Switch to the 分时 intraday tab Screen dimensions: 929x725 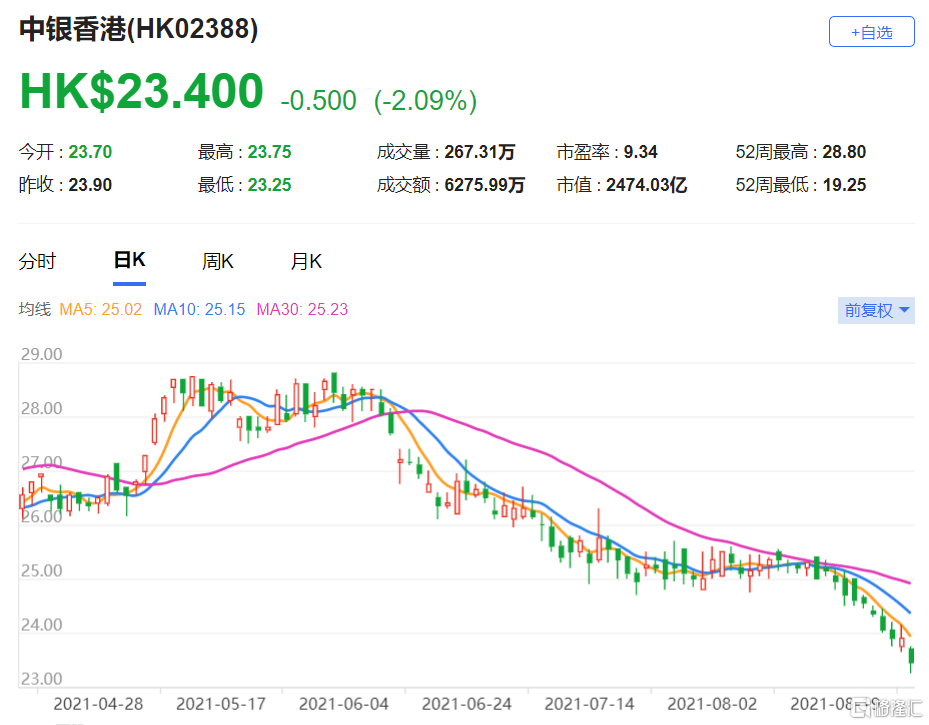37,261
